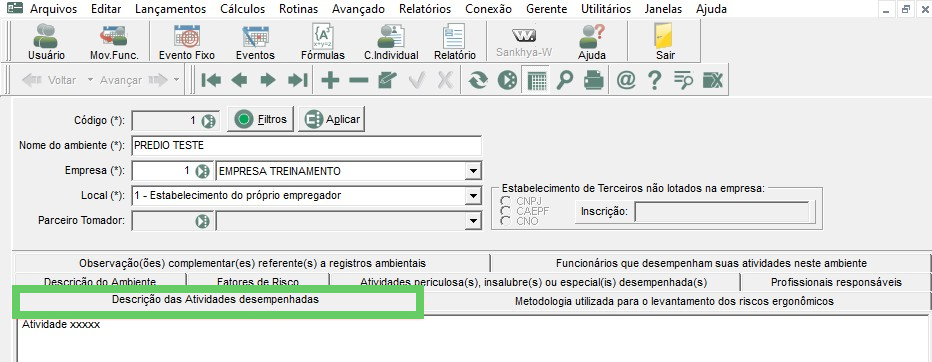Add new record plus icon
The height and width of the screenshot is (362, 932).
(x=330, y=80)
